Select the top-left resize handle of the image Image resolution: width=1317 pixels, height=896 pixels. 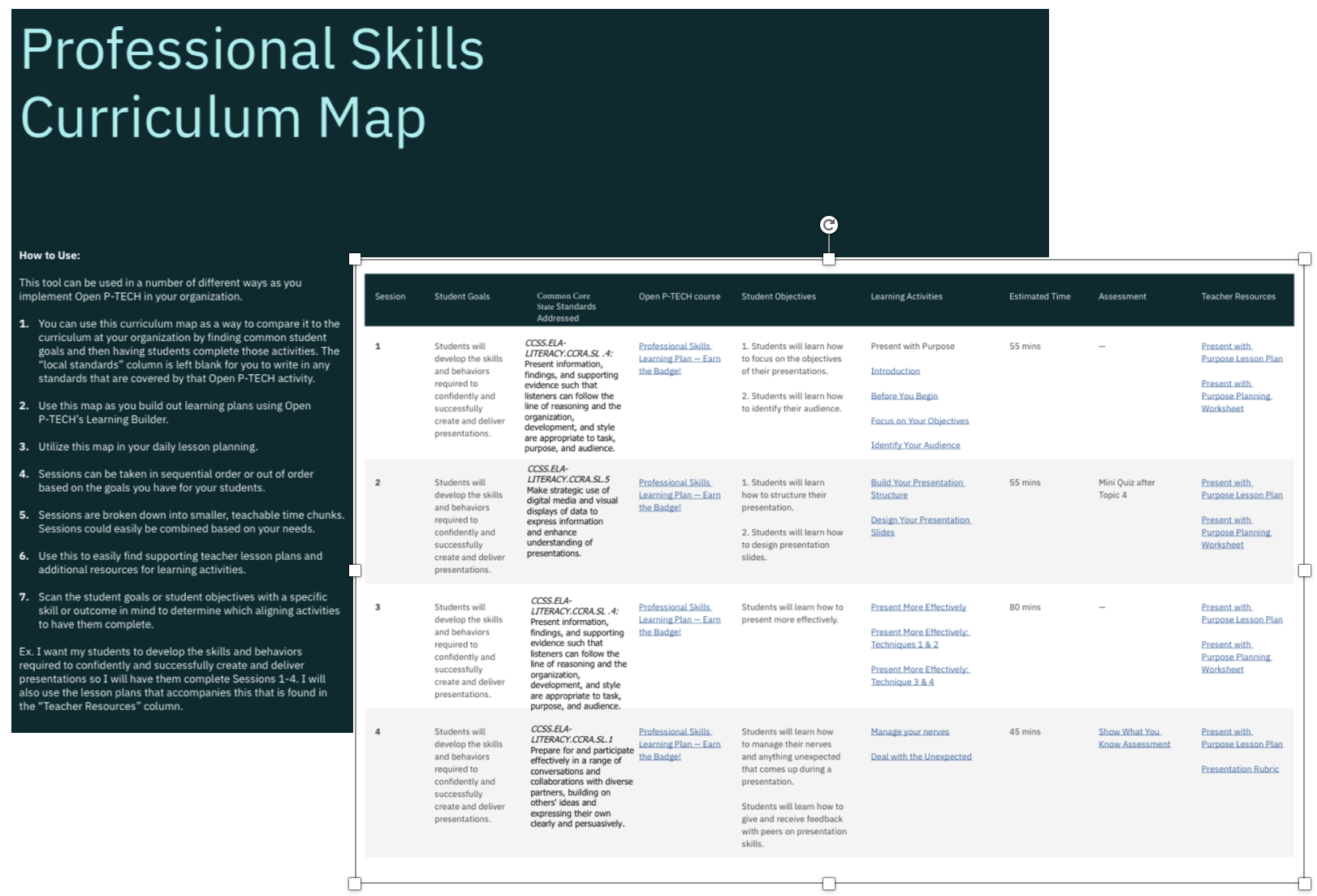coord(355,259)
